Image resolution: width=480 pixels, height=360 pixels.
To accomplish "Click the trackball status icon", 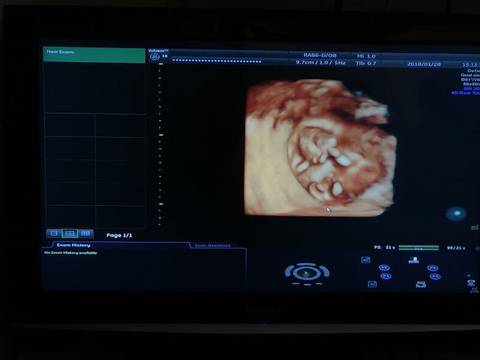I will (x=307, y=273).
